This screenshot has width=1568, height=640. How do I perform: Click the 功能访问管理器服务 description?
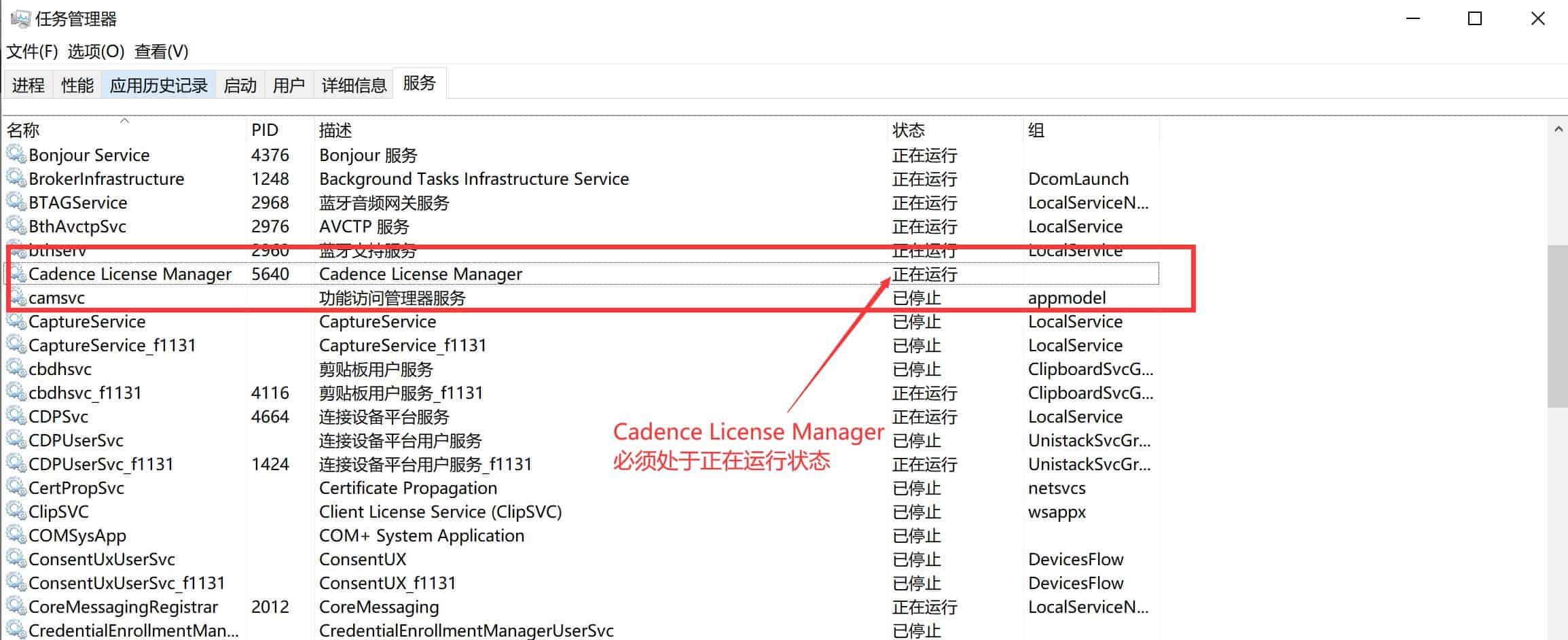pos(393,298)
